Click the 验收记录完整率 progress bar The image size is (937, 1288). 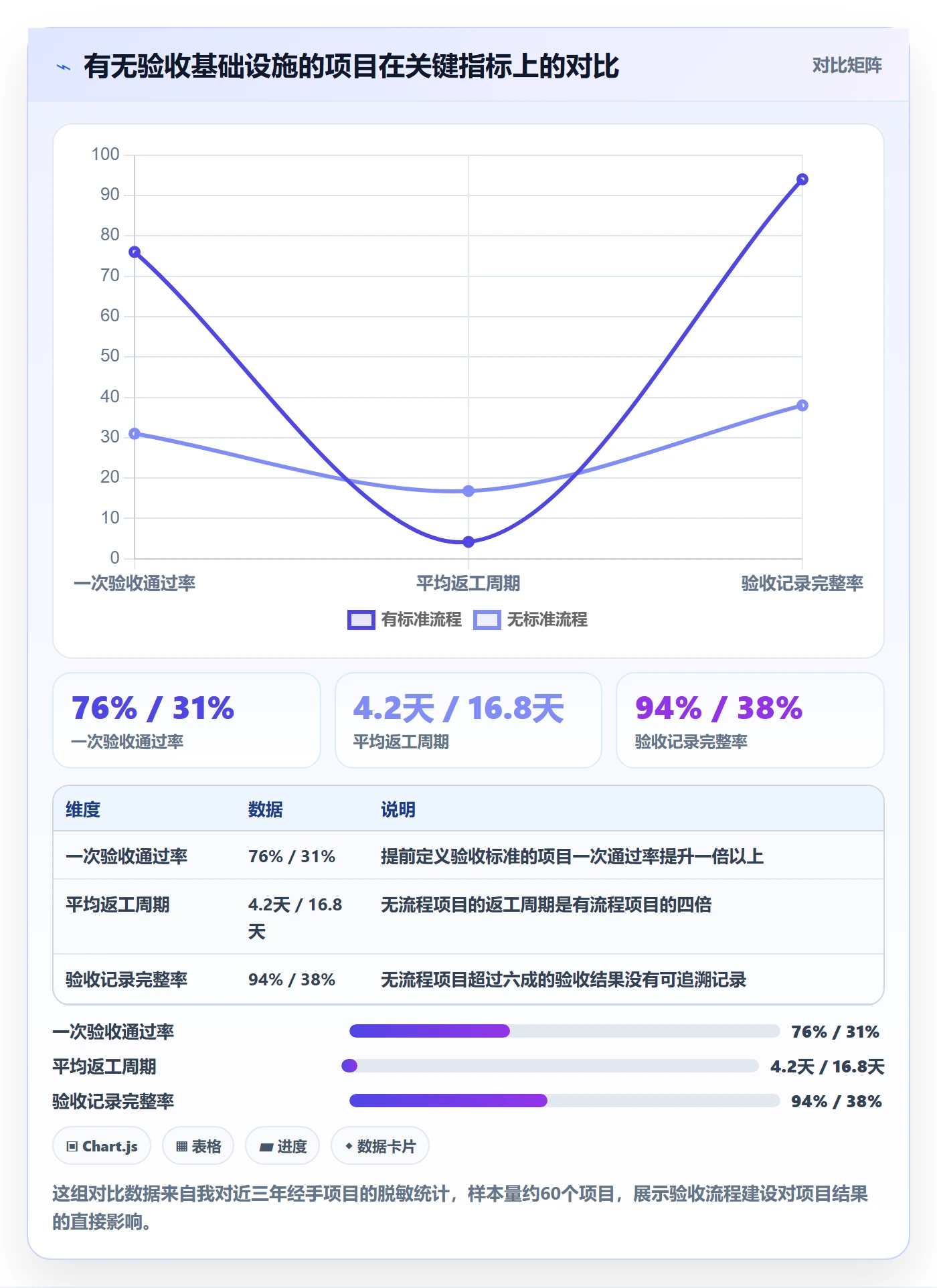coord(564,1101)
